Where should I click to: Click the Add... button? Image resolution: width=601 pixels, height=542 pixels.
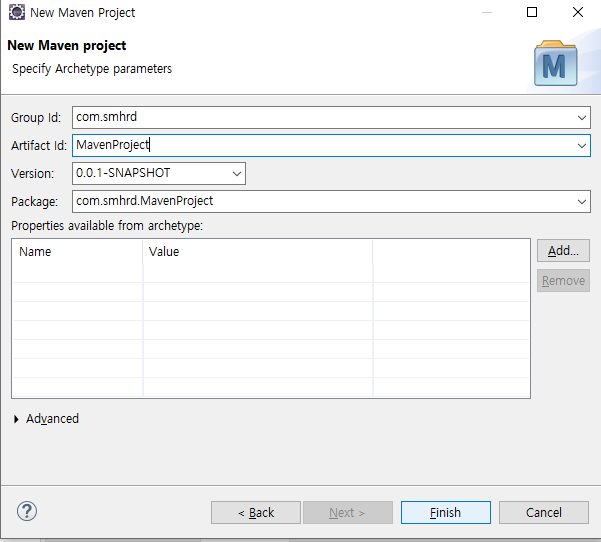[x=563, y=251]
